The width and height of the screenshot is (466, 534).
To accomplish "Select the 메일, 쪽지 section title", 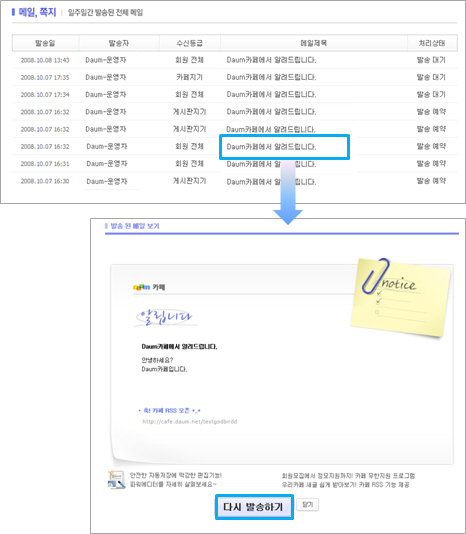I will pos(37,12).
